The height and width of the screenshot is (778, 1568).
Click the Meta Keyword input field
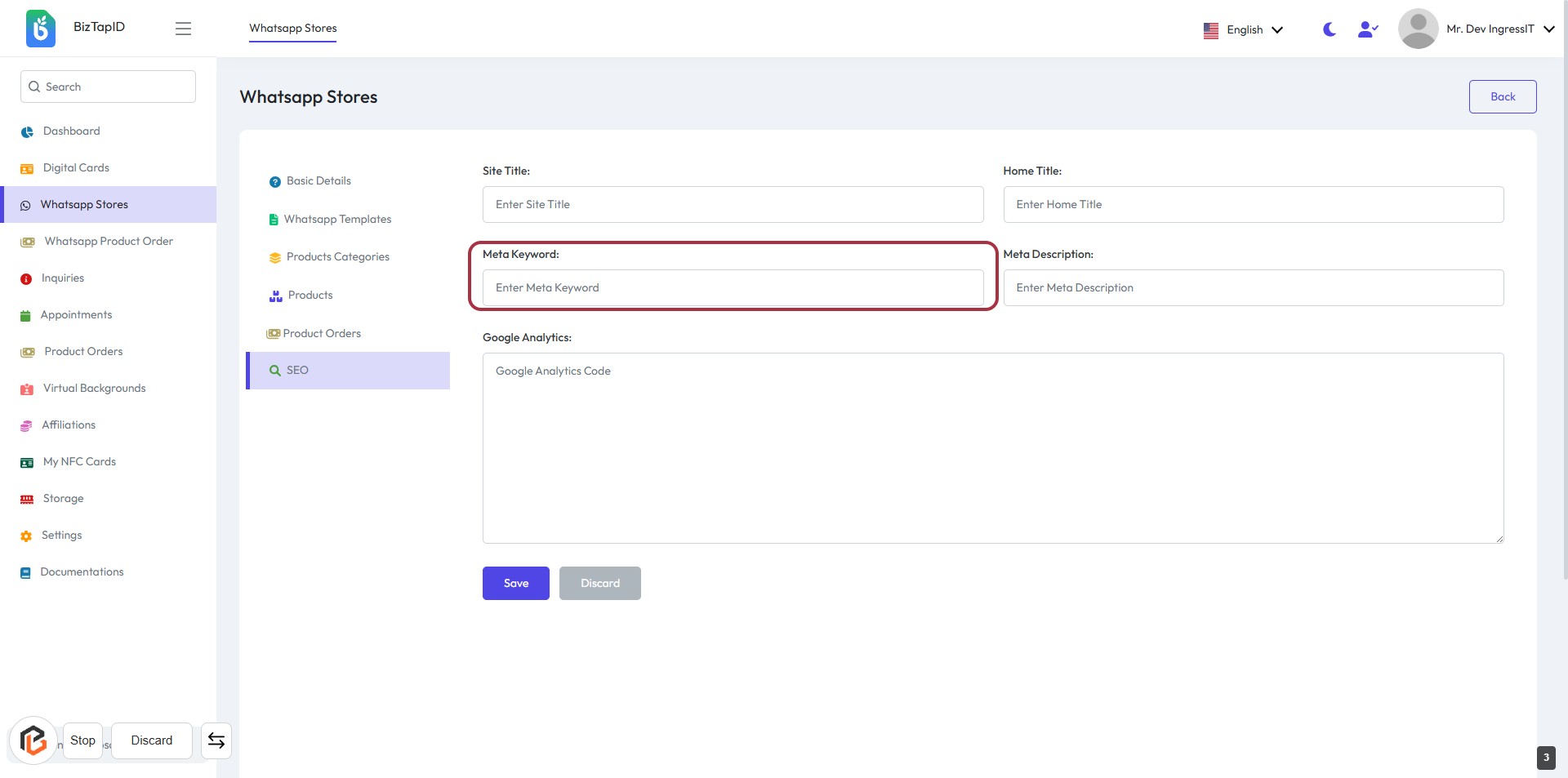[733, 287]
